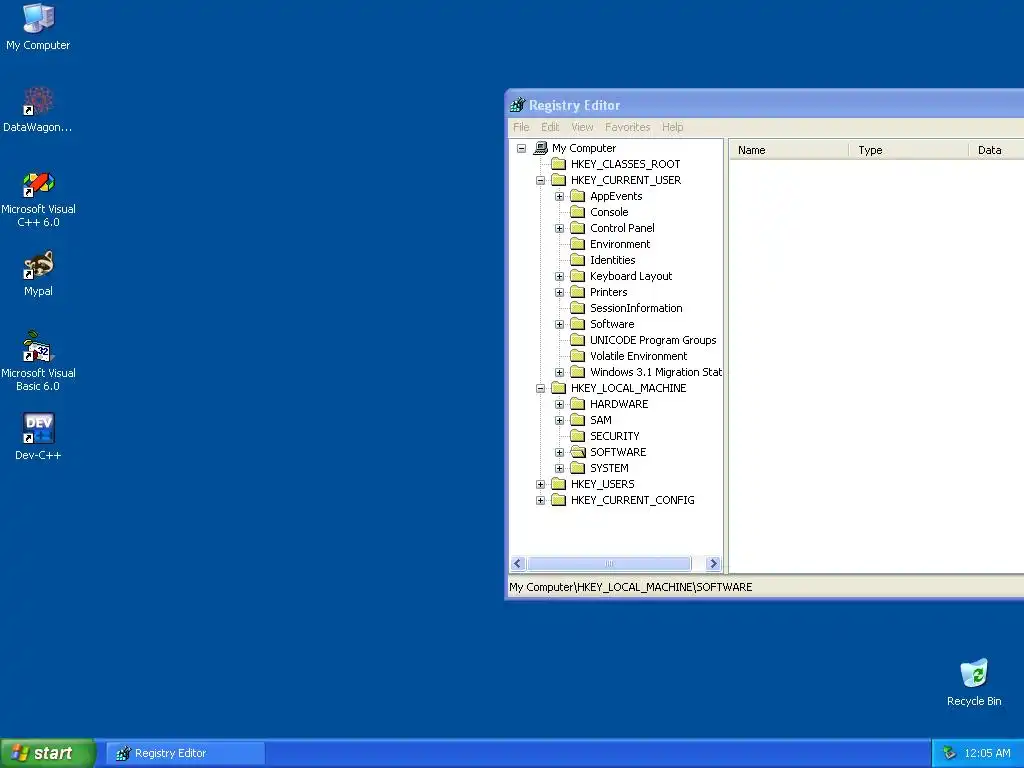Expand the HARDWARE key

(560, 404)
